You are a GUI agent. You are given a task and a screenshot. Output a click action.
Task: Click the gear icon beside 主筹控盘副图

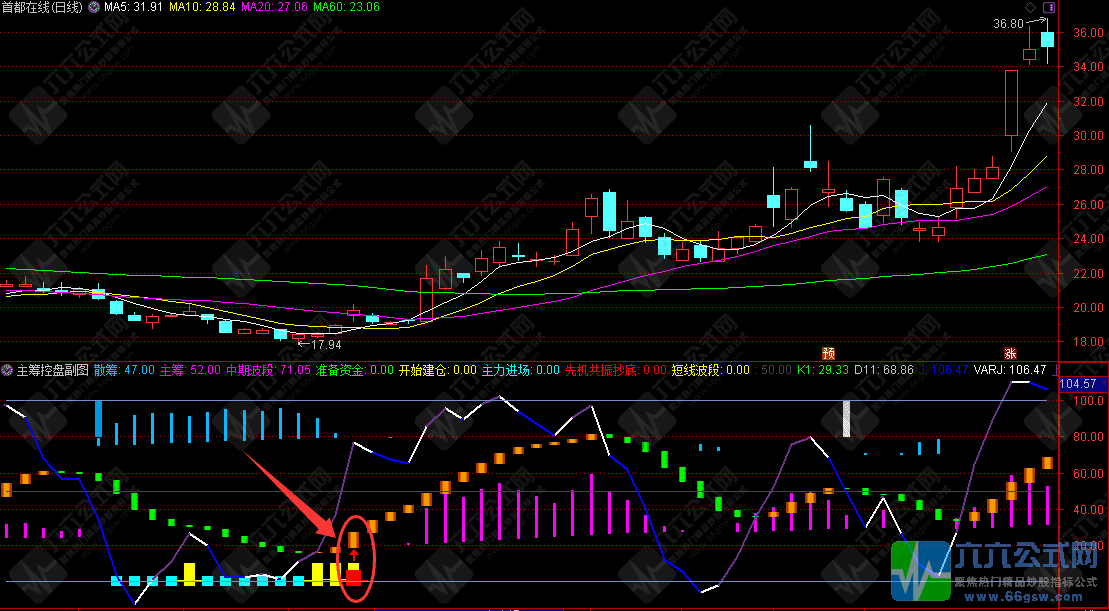pos(8,370)
